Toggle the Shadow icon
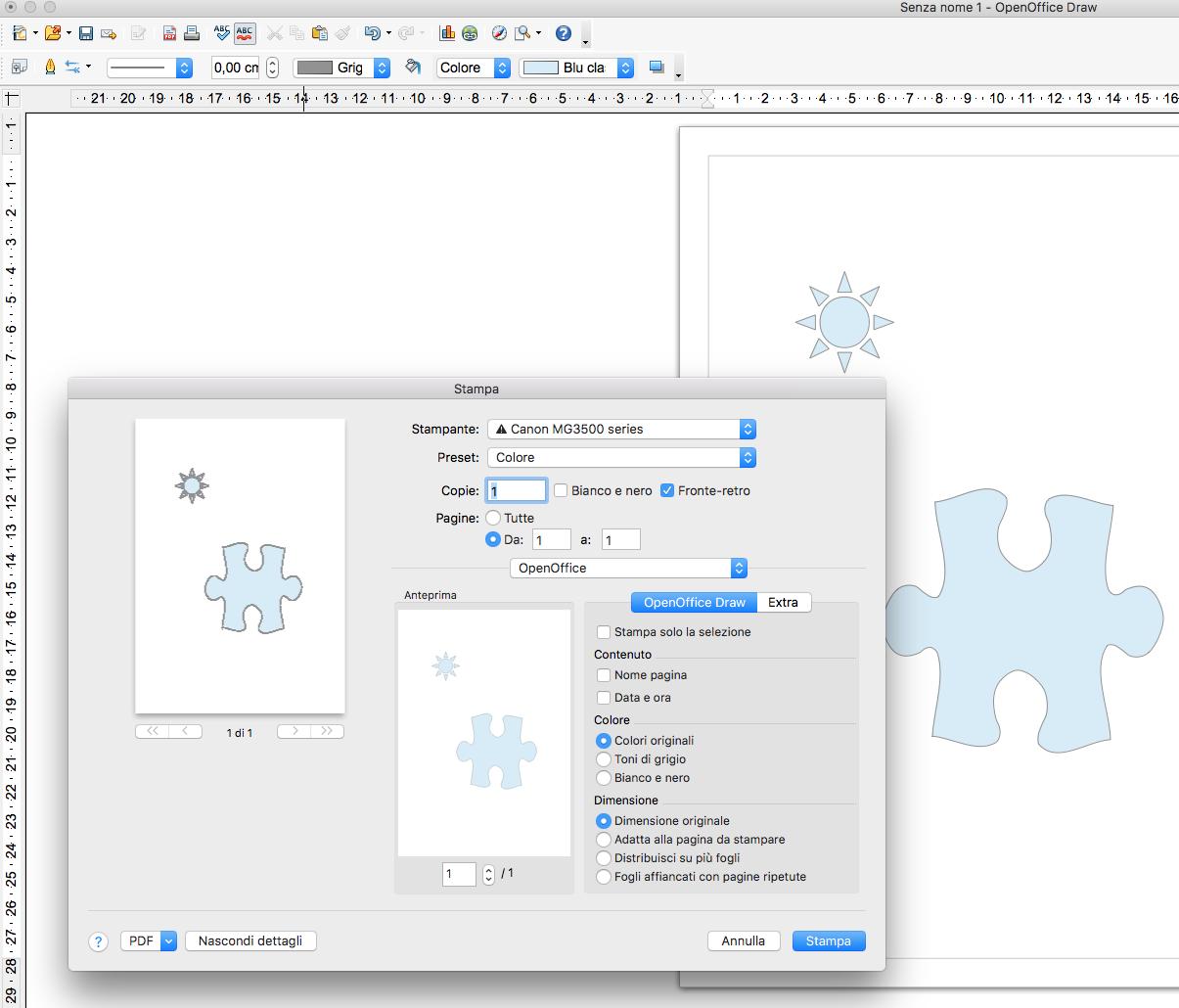 click(x=657, y=68)
